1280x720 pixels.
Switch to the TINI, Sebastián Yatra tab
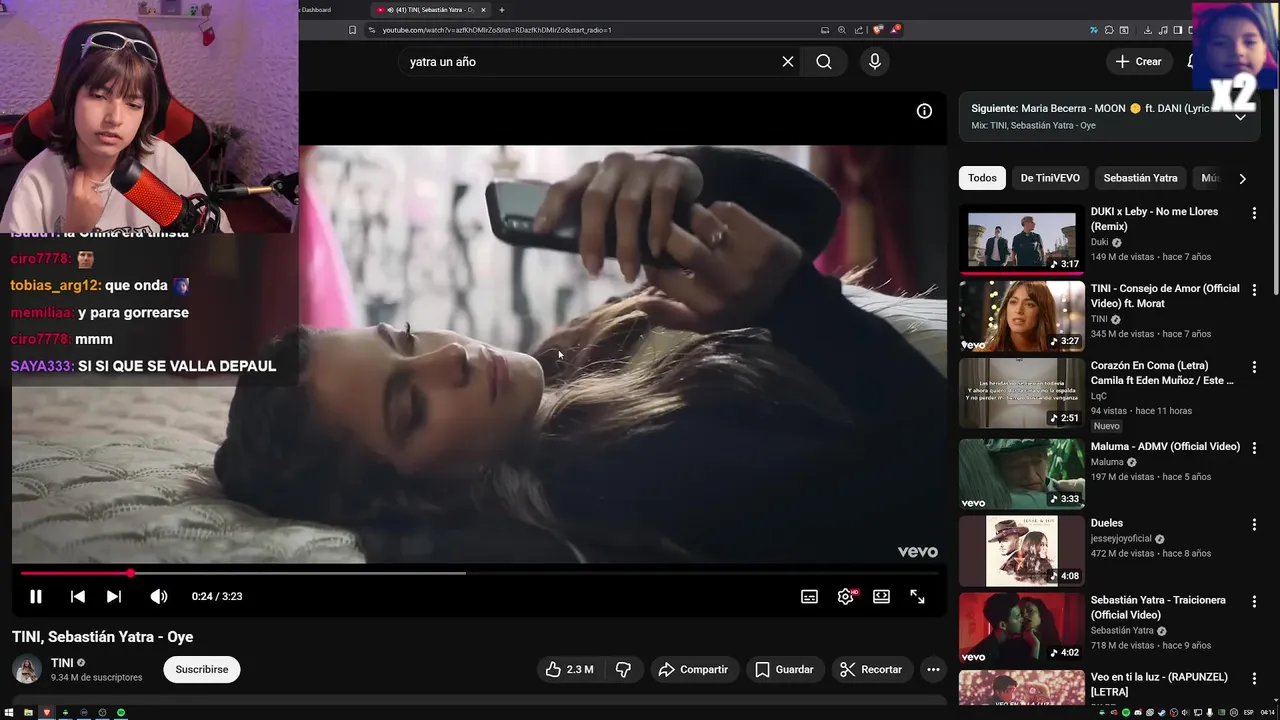[430, 10]
